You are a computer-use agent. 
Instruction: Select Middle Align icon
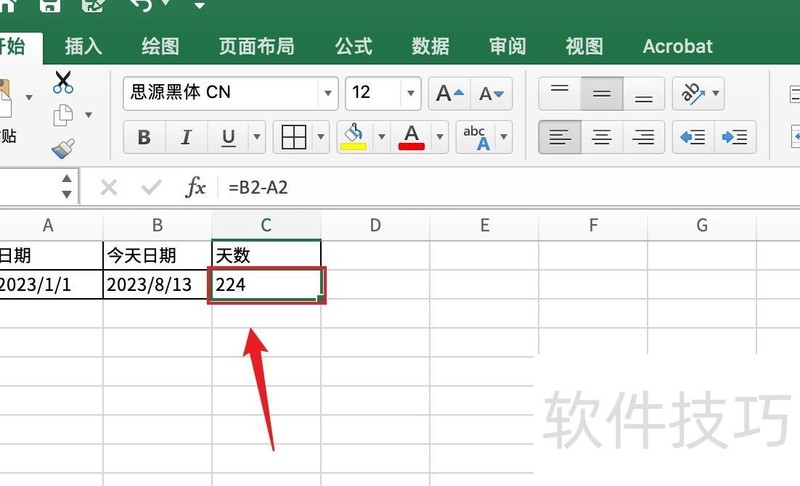tap(602, 93)
